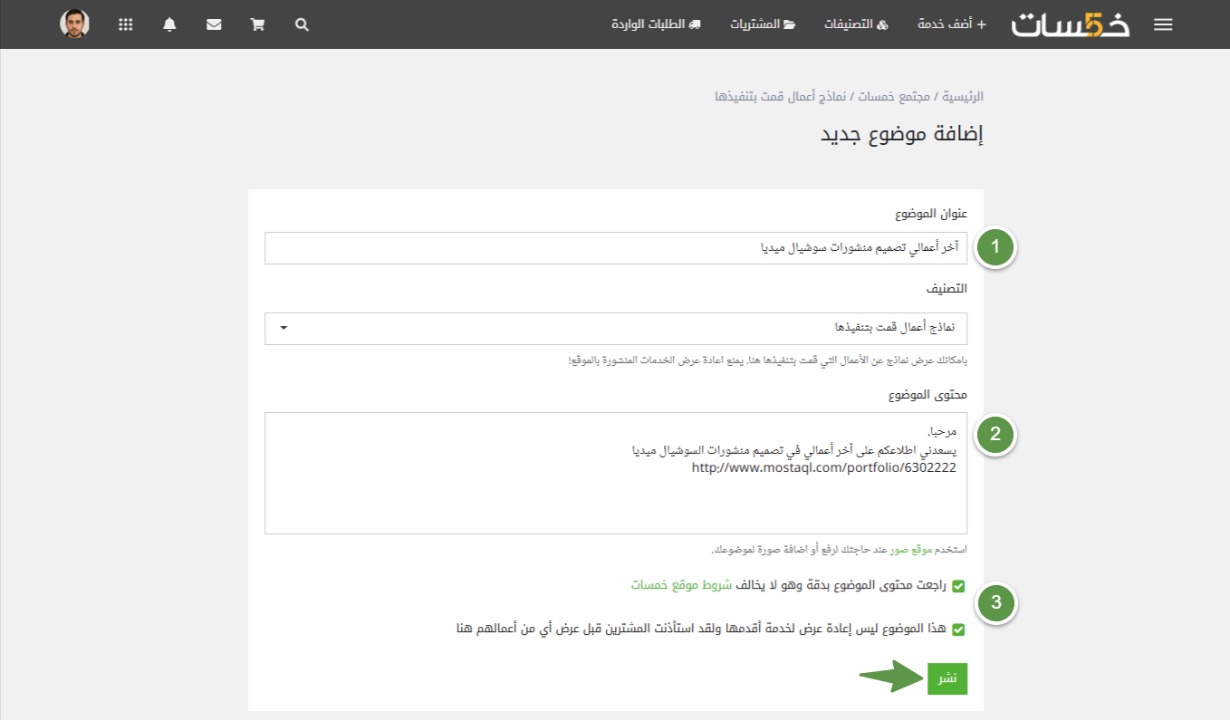Click the dropdown arrow in category field

coord(284,328)
